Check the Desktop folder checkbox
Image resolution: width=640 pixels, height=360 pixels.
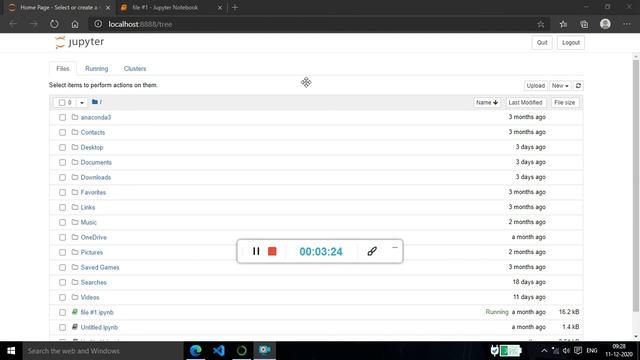pyautogui.click(x=62, y=147)
